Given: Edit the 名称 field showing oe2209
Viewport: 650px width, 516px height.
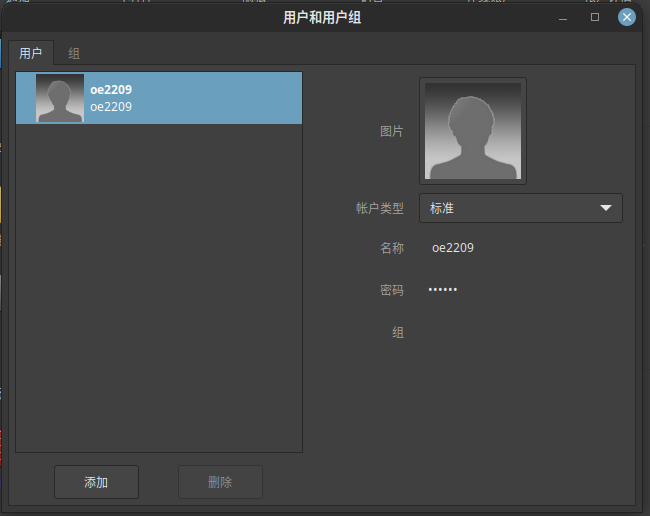Looking at the screenshot, I should tap(453, 248).
